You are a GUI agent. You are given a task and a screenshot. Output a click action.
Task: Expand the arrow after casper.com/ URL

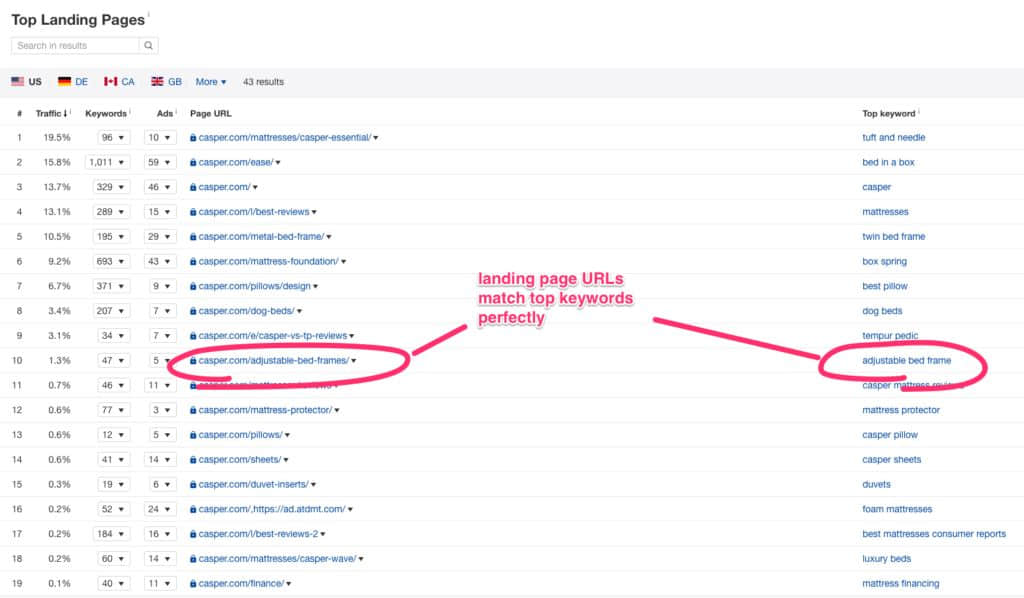255,187
